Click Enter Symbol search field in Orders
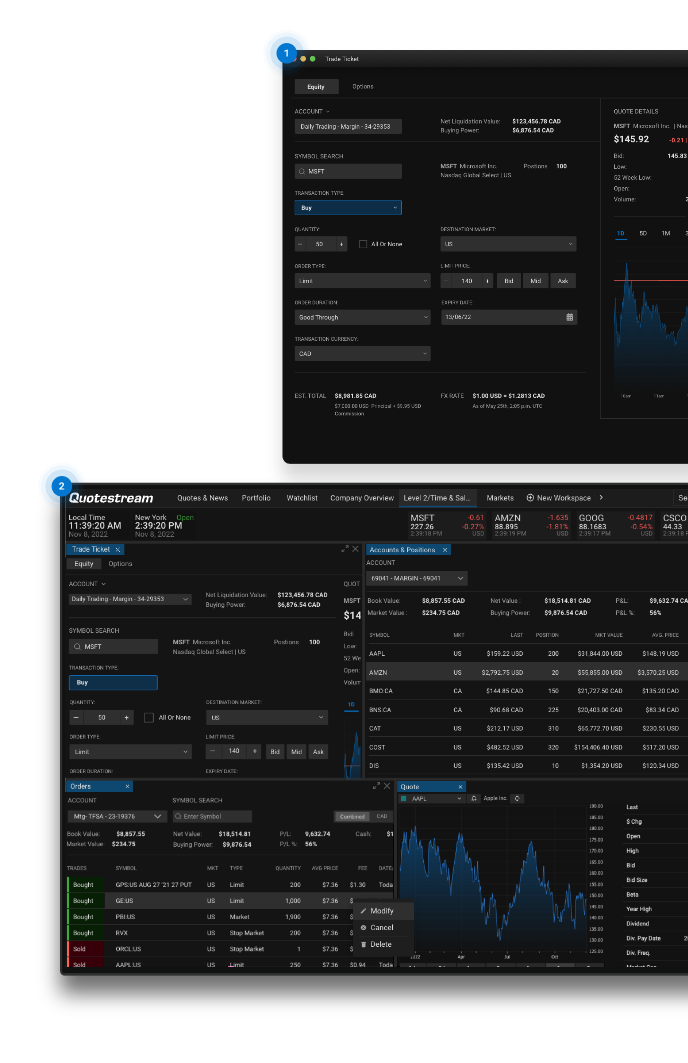688x1063 pixels. coord(212,816)
